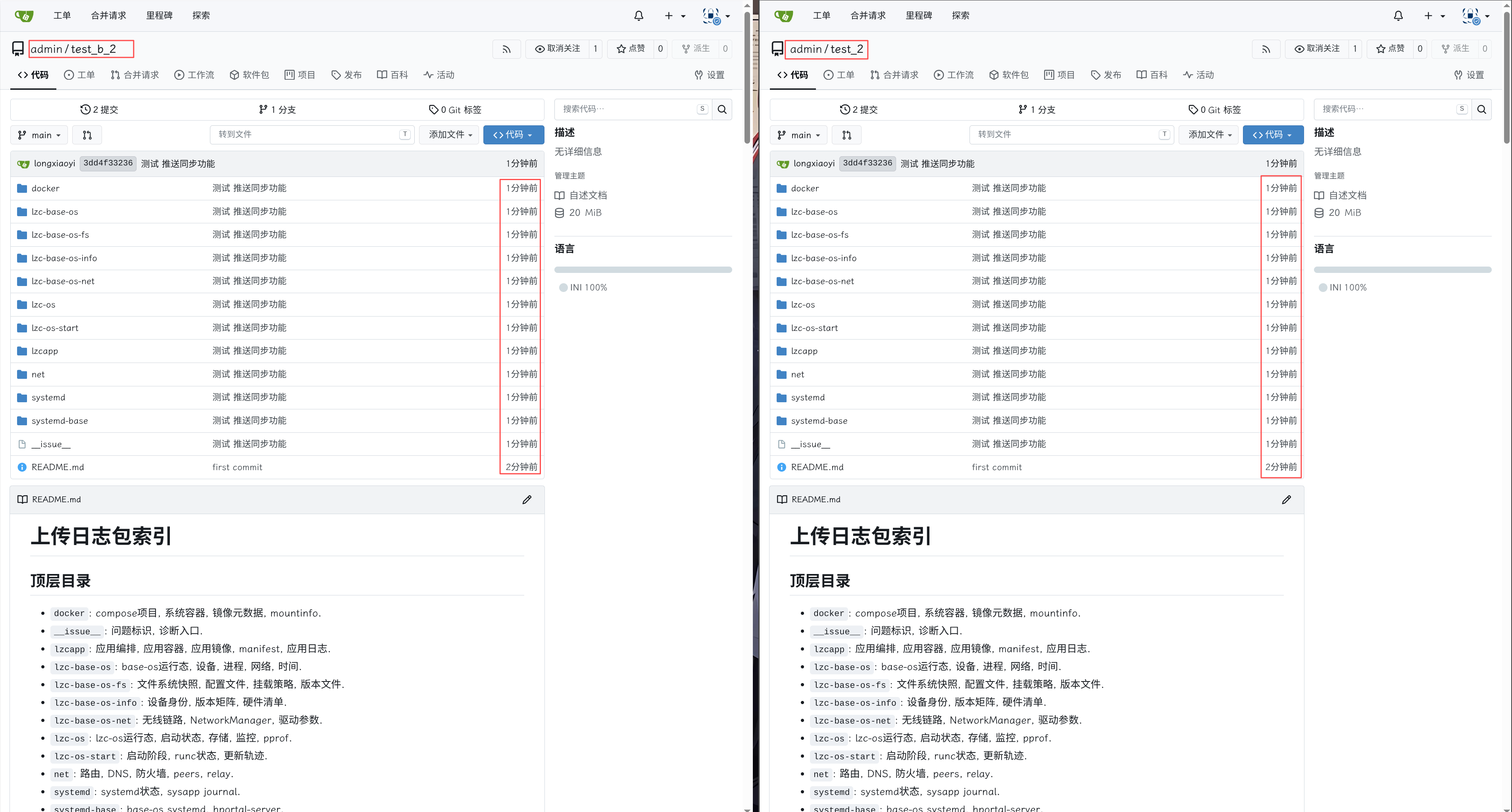Open blue 代码 clone dropdown in right window
The image size is (1512, 812).
(1273, 135)
